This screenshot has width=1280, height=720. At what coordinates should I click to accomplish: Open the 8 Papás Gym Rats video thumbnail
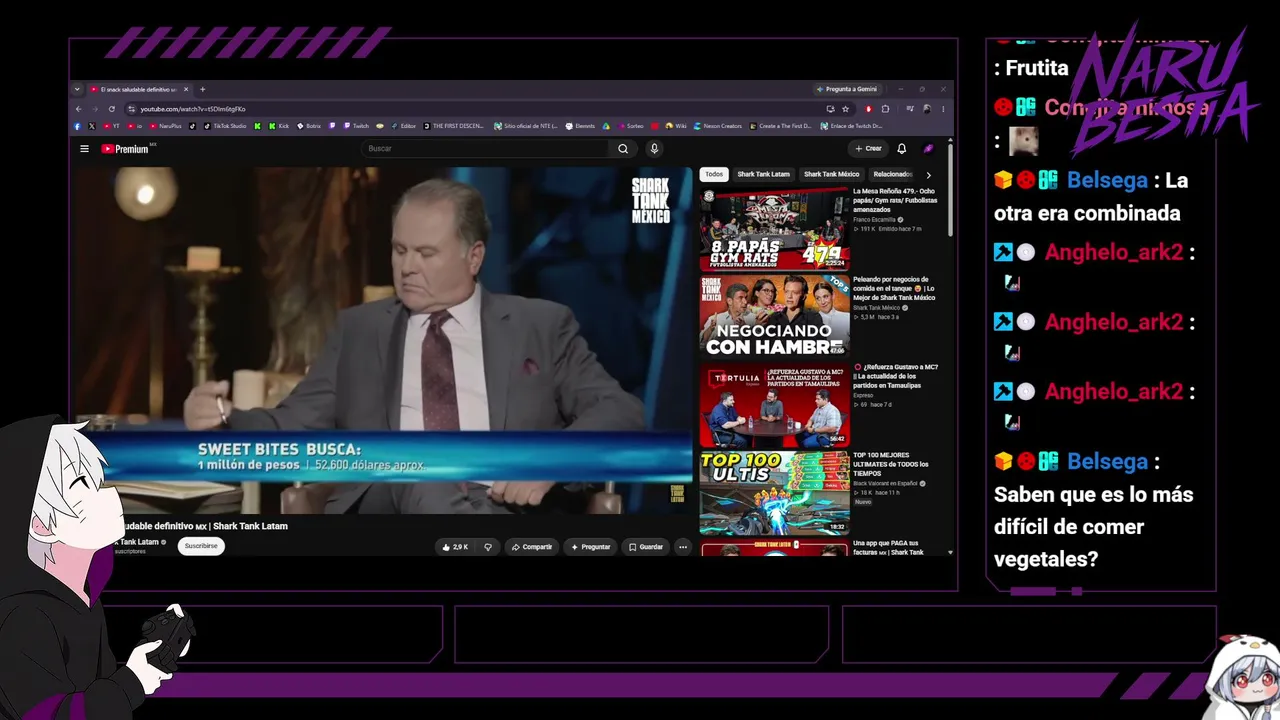(774, 228)
